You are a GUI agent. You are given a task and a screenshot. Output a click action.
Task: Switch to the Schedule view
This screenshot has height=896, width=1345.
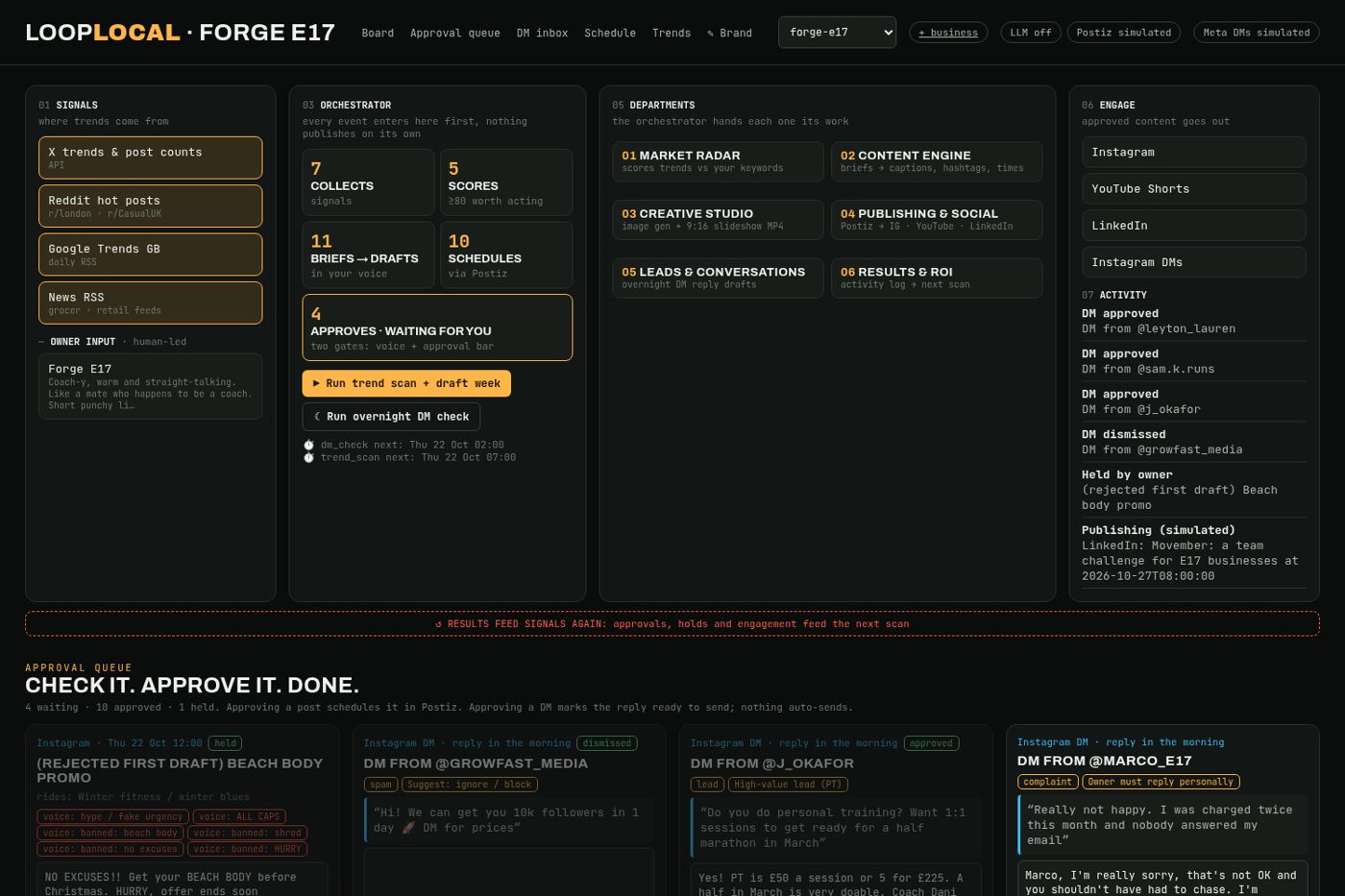610,33
